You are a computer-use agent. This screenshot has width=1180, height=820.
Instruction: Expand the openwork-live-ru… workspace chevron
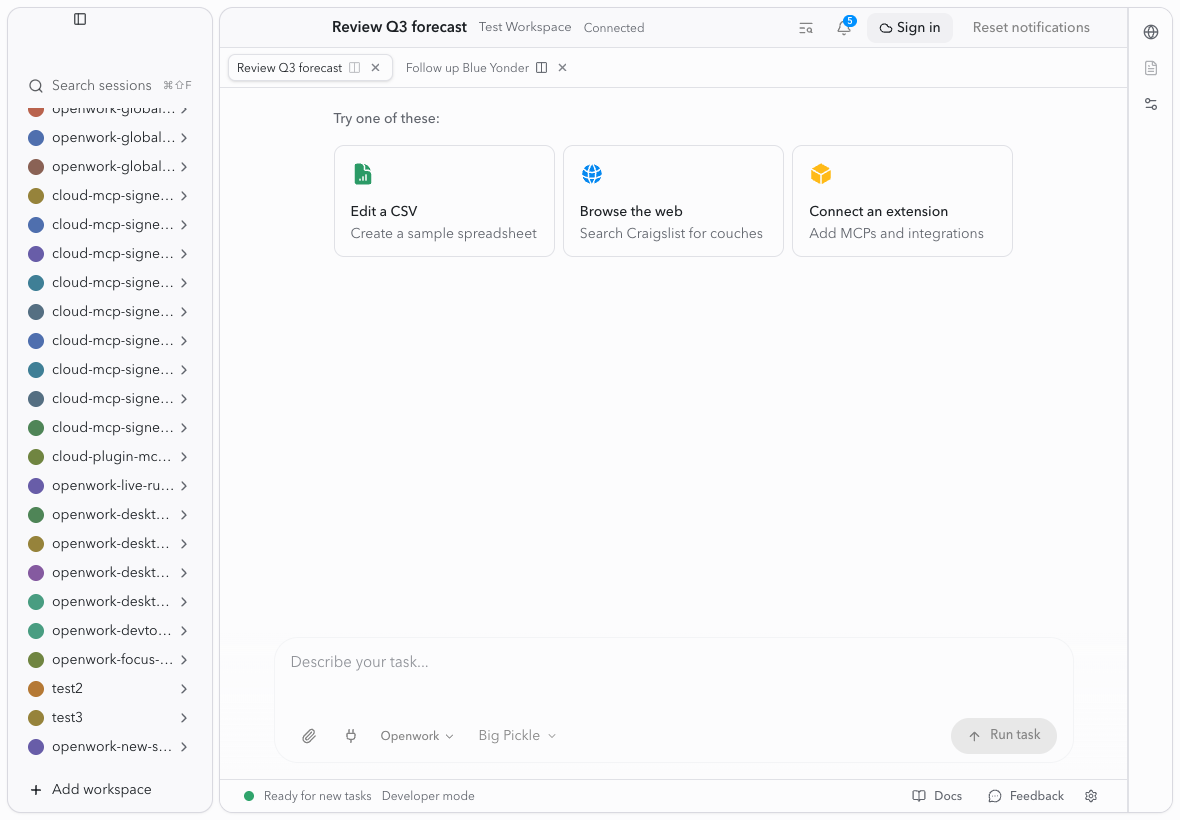point(184,486)
